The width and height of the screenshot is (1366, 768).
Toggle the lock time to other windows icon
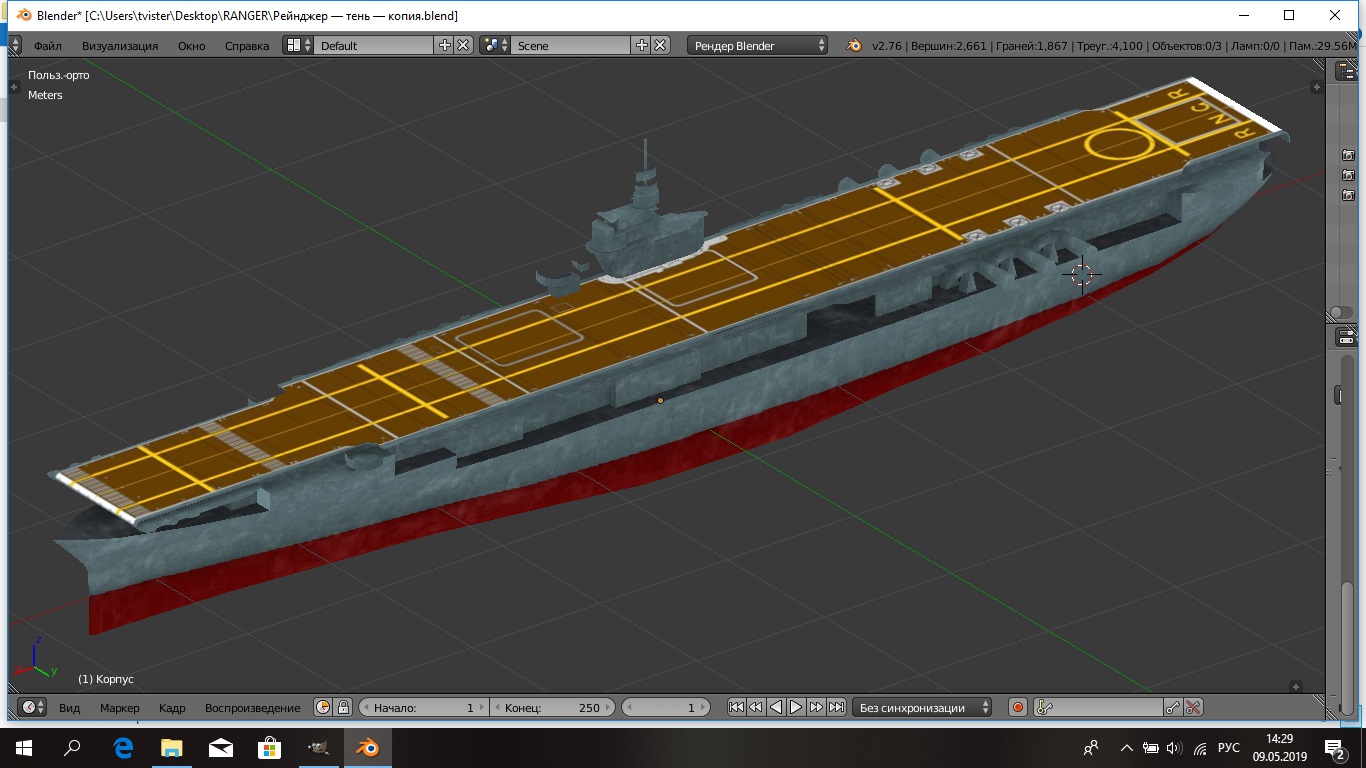(343, 707)
